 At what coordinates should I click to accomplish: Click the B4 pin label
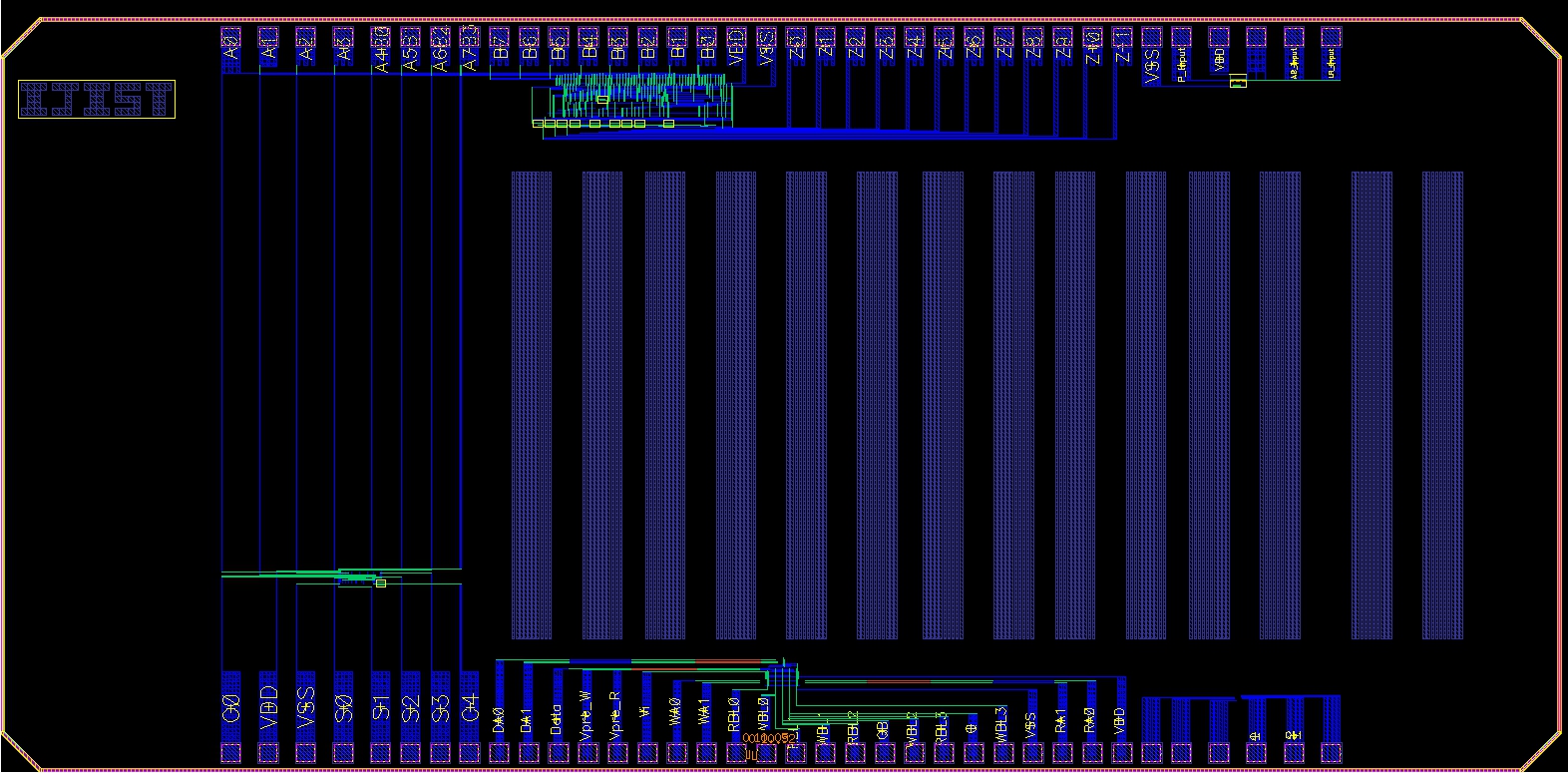point(588,47)
